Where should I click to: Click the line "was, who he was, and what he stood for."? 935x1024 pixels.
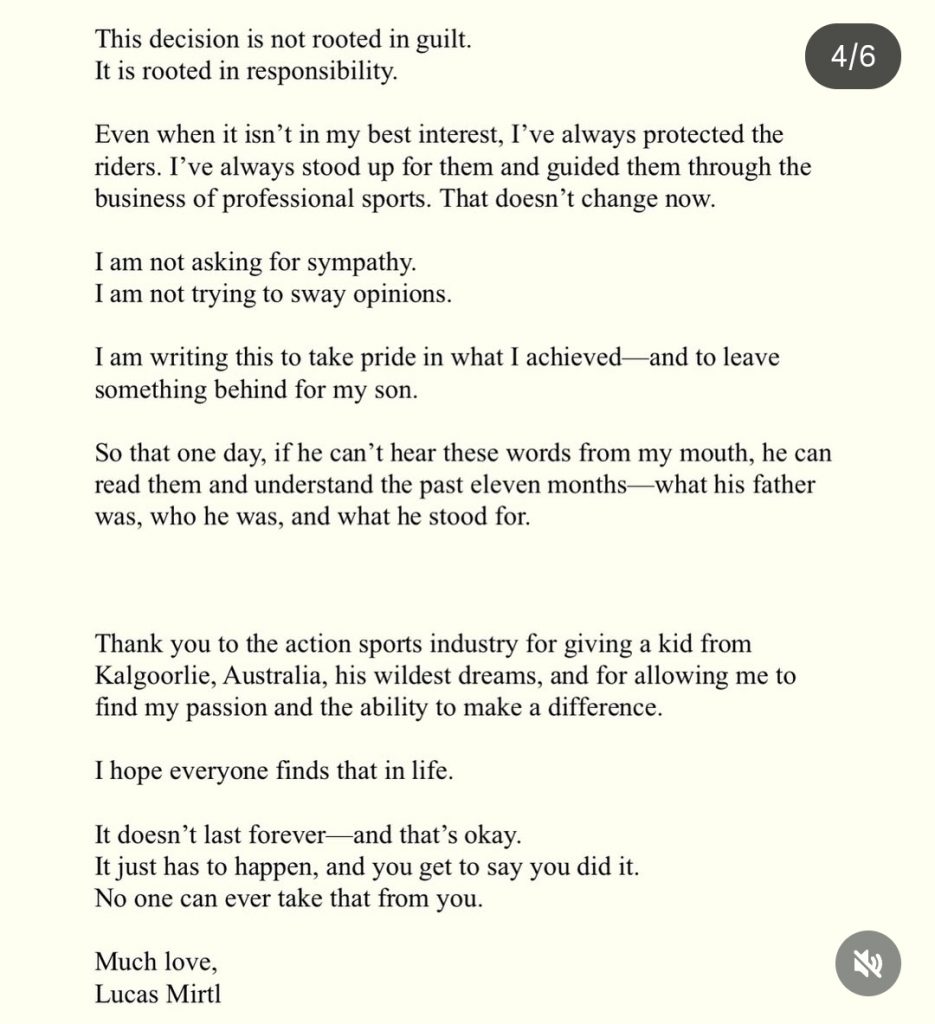312,517
